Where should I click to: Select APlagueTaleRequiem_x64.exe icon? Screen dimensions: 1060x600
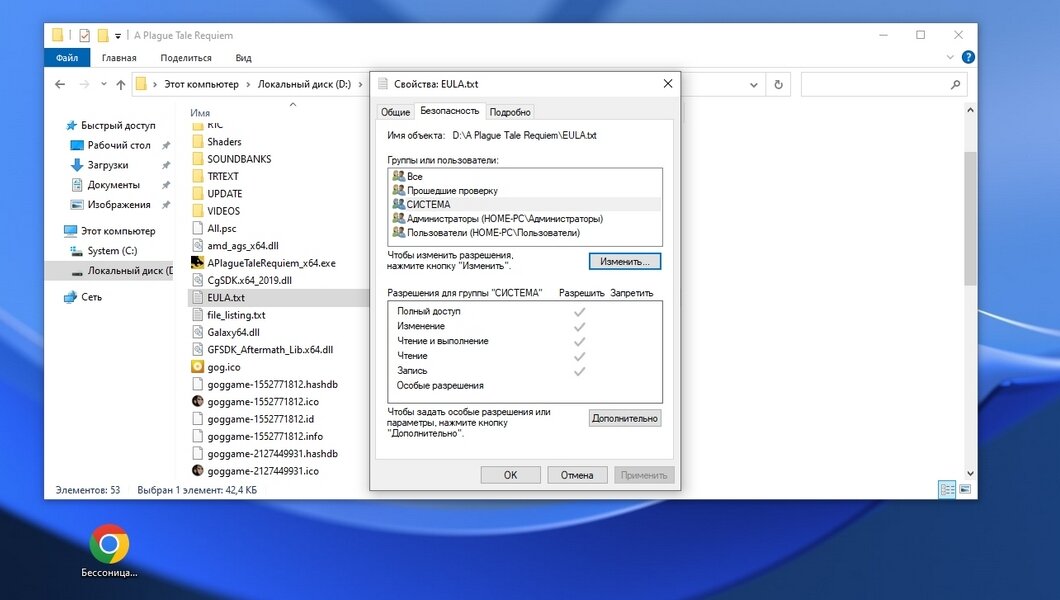coord(197,263)
